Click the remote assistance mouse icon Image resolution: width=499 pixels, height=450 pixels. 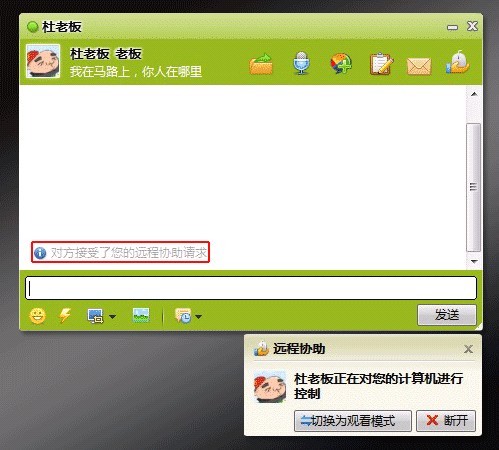coord(457,62)
